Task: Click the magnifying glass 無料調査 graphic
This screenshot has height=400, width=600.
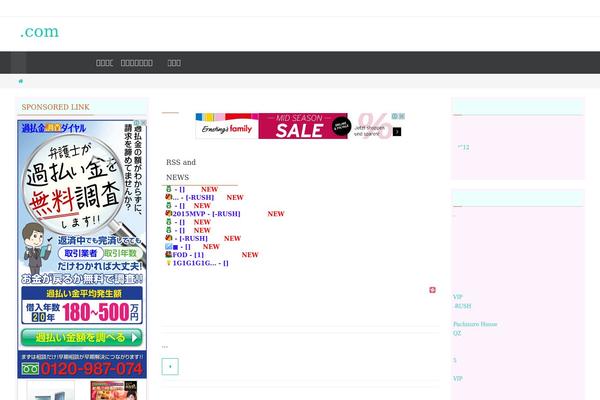Action: pyautogui.click(x=73, y=184)
